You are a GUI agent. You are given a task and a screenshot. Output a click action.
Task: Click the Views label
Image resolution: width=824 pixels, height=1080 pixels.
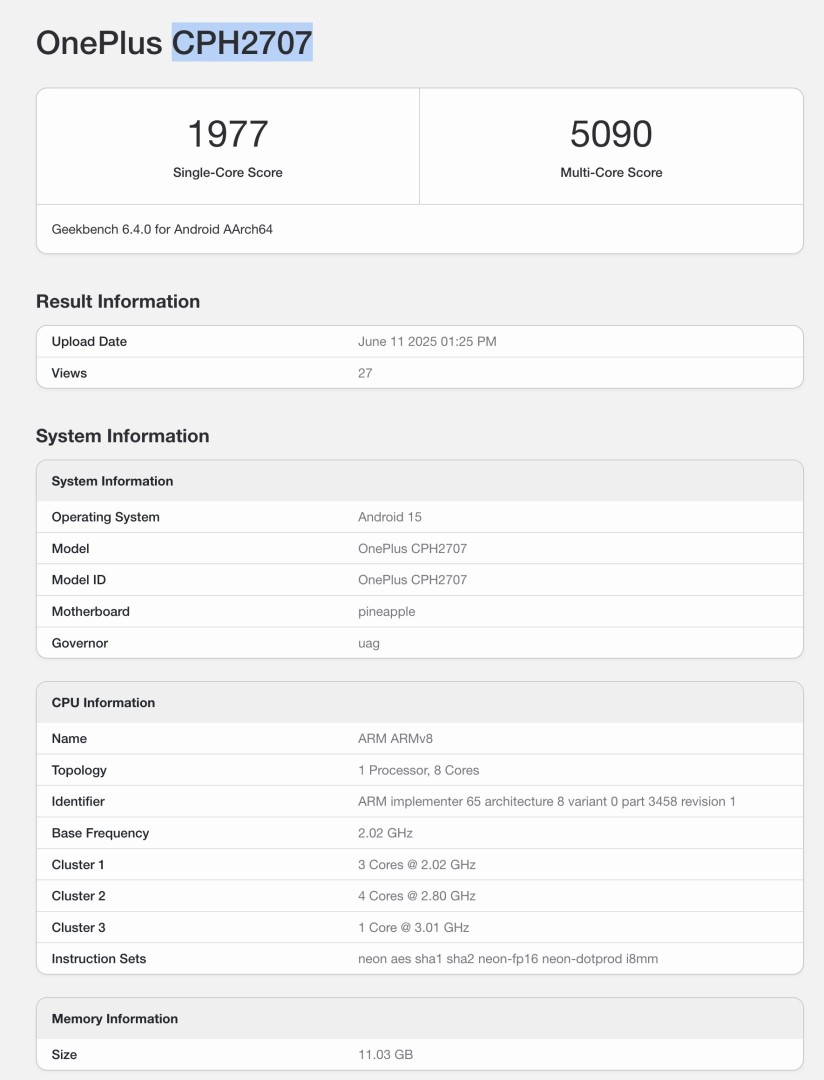pos(69,373)
